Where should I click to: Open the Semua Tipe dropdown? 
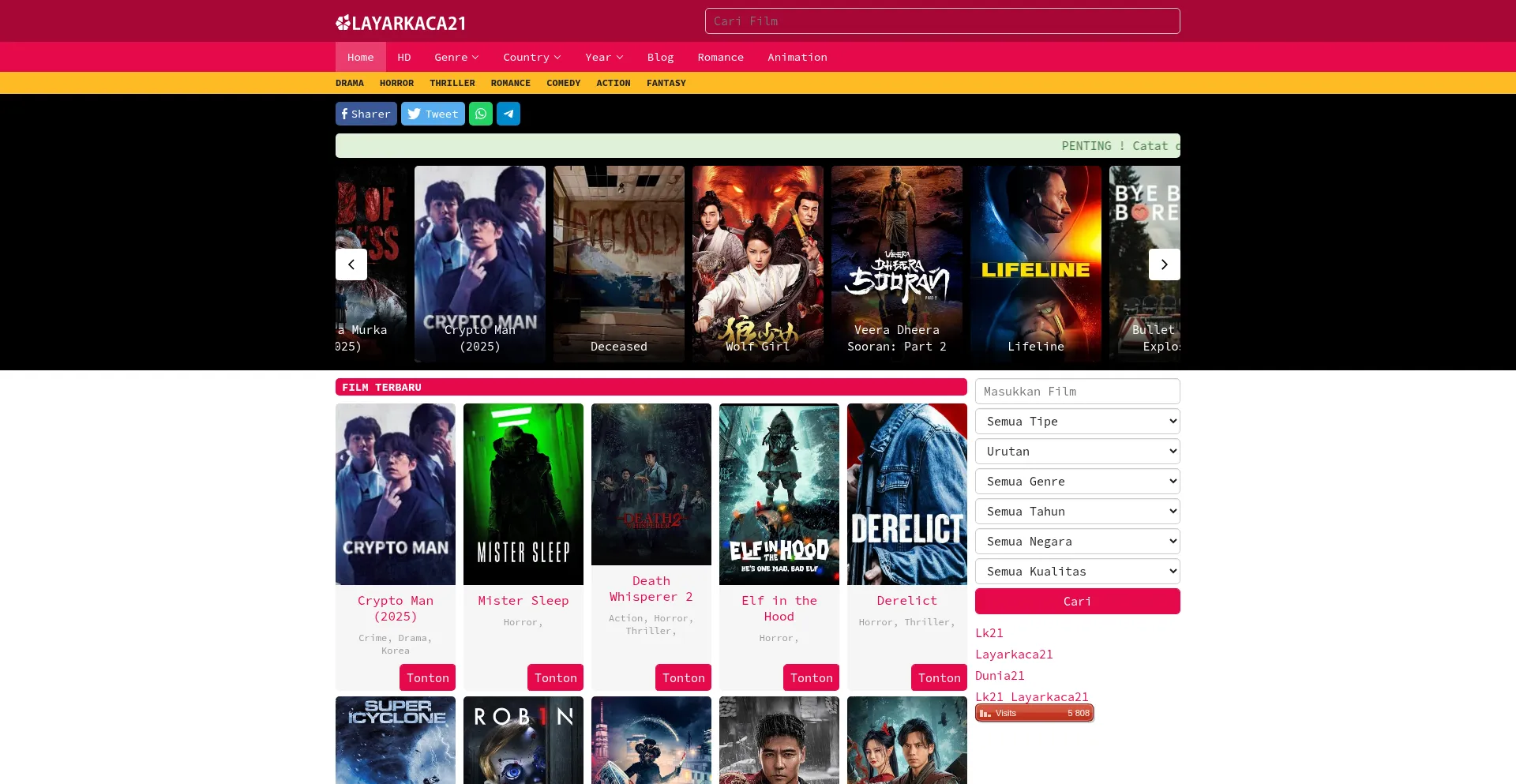(x=1077, y=422)
